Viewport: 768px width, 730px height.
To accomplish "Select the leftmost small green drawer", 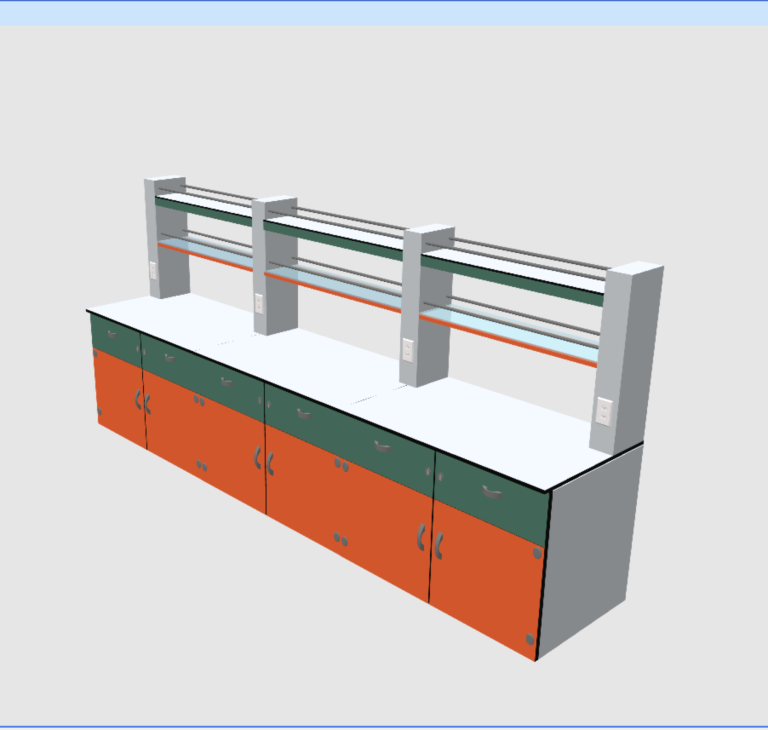I will 116,340.
